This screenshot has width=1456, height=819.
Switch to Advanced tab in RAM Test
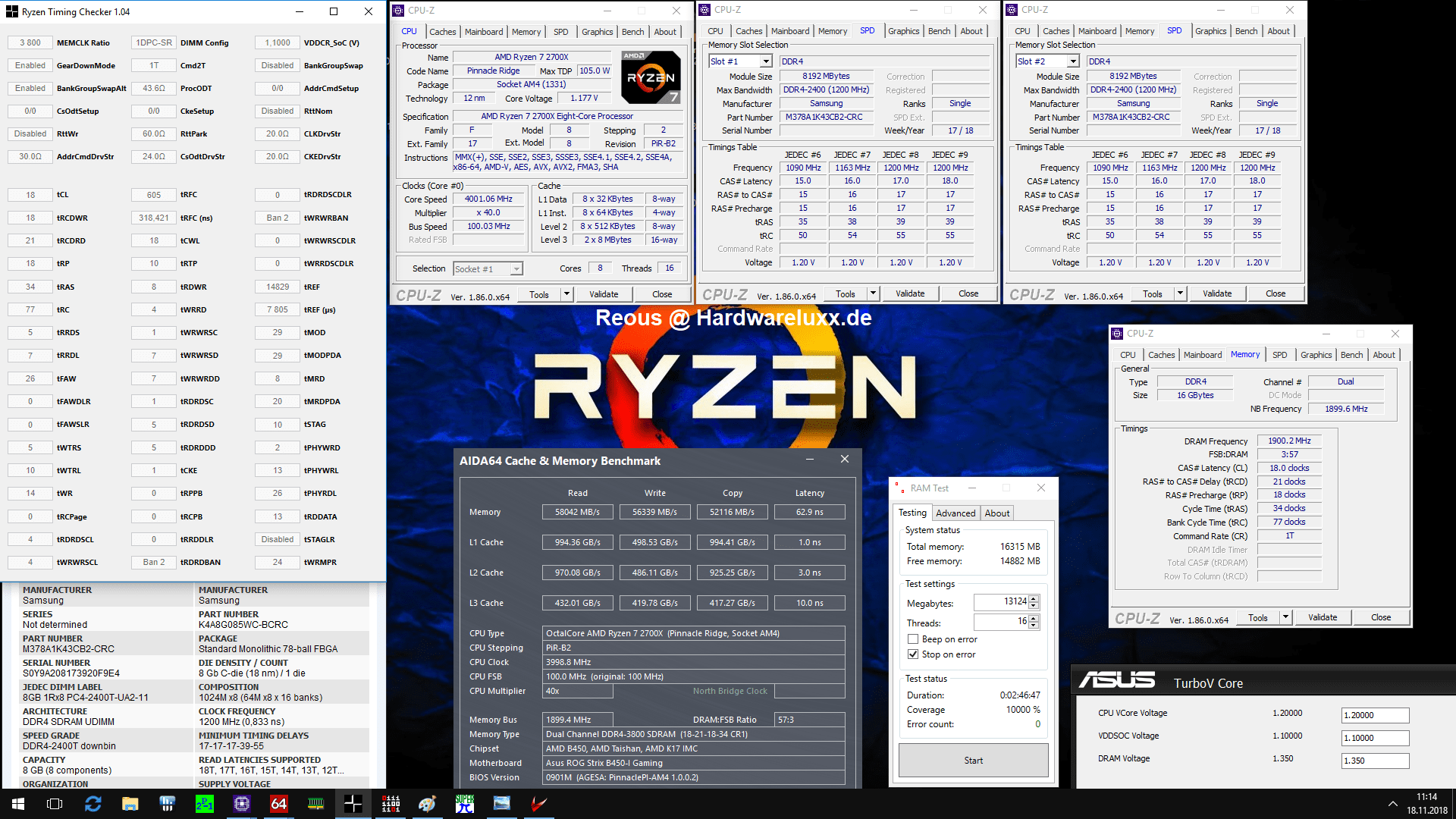click(955, 513)
